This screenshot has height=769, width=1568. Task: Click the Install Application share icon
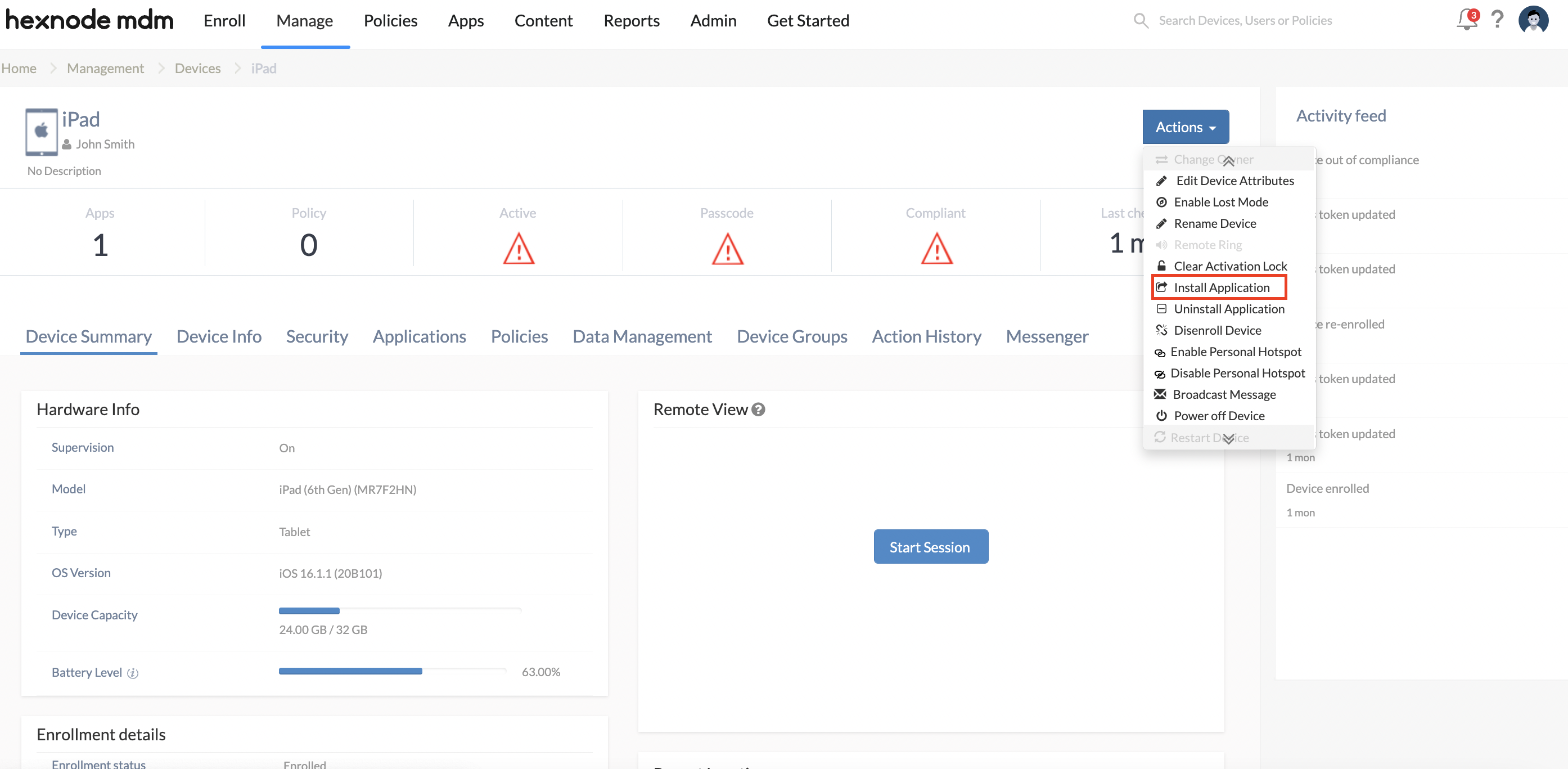tap(1161, 287)
